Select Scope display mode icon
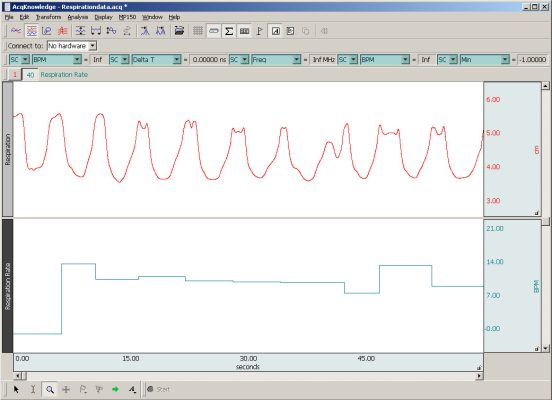The image size is (552, 400). tap(16, 31)
